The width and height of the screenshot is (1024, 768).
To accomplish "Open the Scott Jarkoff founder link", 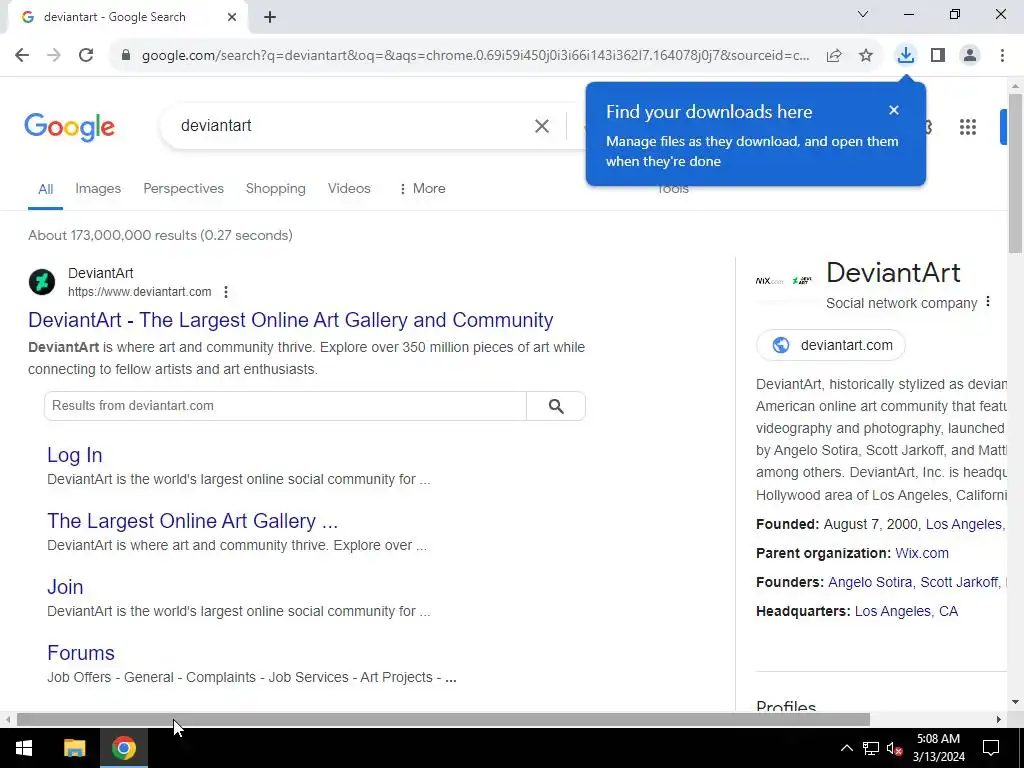I will pos(959,582).
